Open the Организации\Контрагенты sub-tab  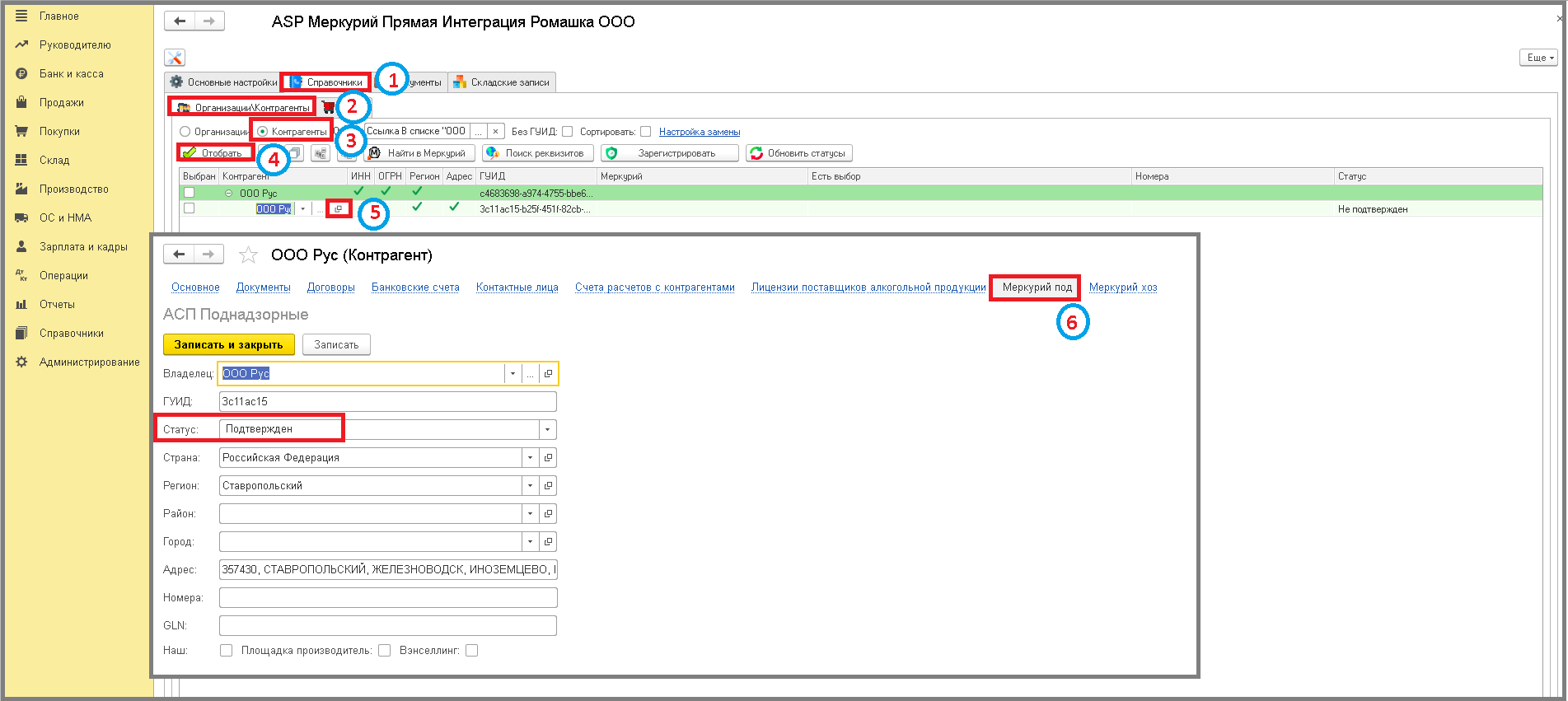click(x=243, y=107)
